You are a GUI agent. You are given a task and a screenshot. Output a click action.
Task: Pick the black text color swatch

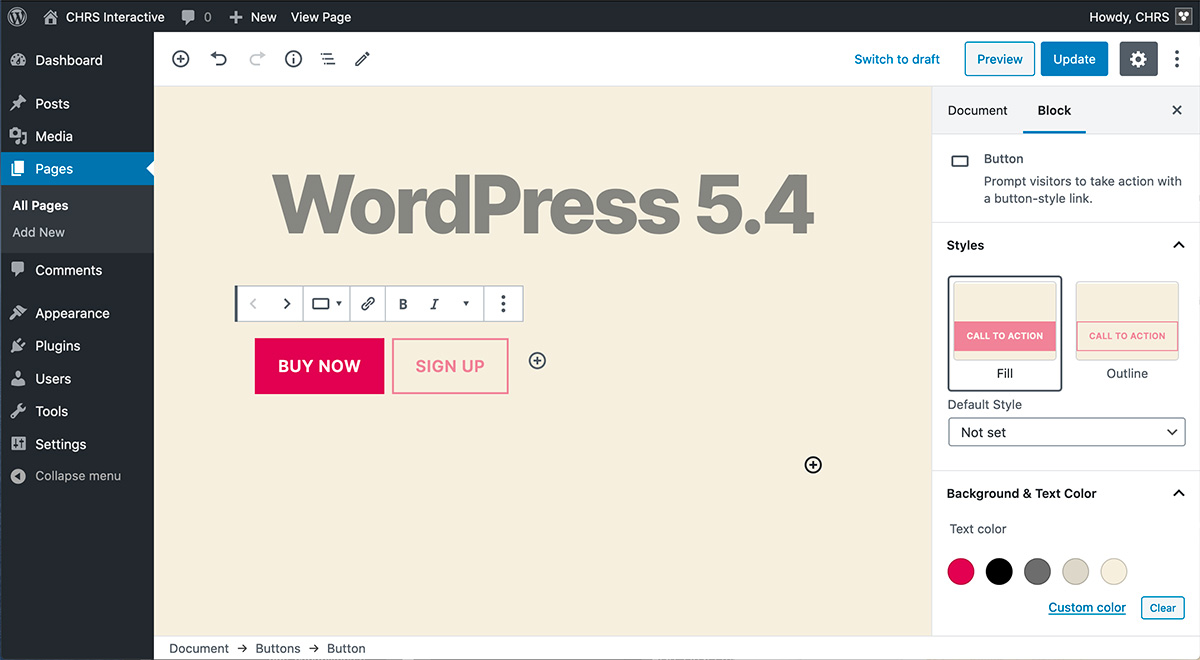coord(999,572)
